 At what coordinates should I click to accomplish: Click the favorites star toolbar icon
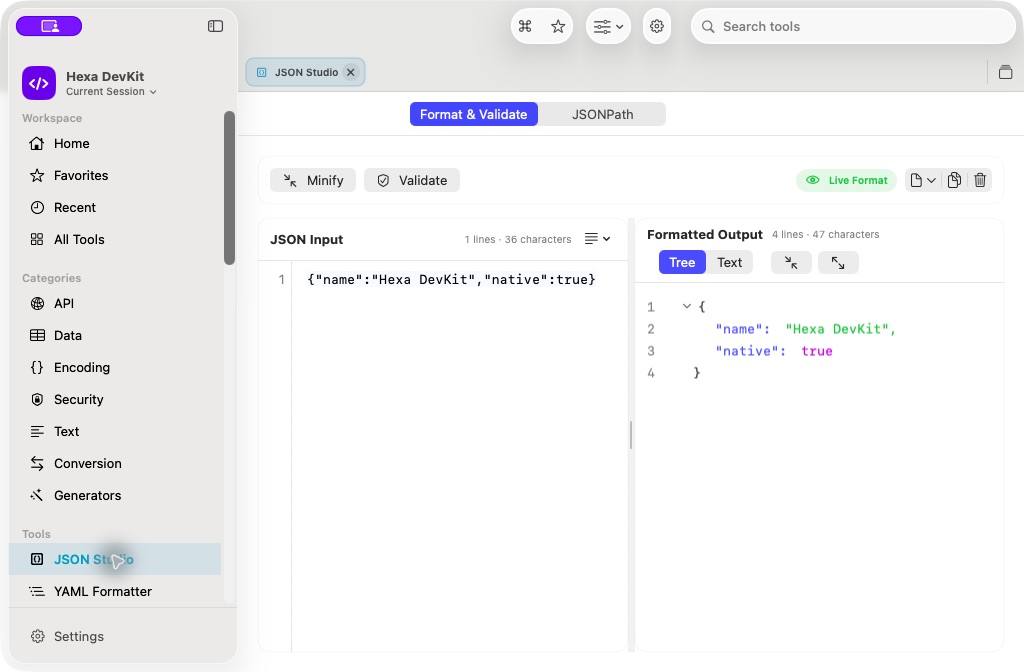tap(558, 26)
